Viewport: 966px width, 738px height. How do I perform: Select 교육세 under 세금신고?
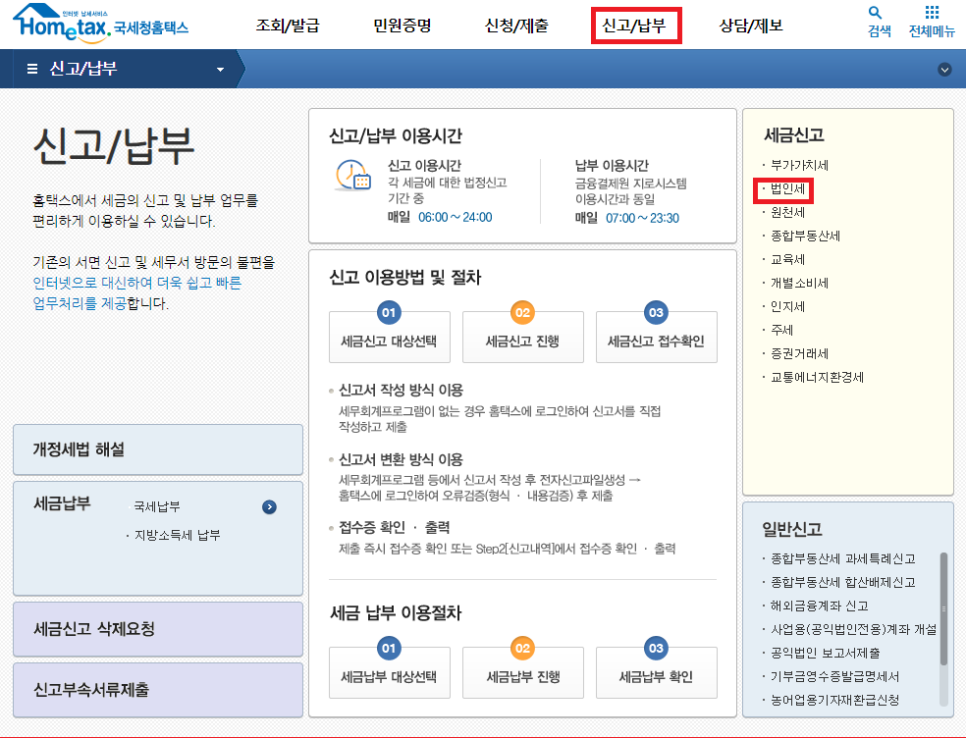(x=787, y=259)
